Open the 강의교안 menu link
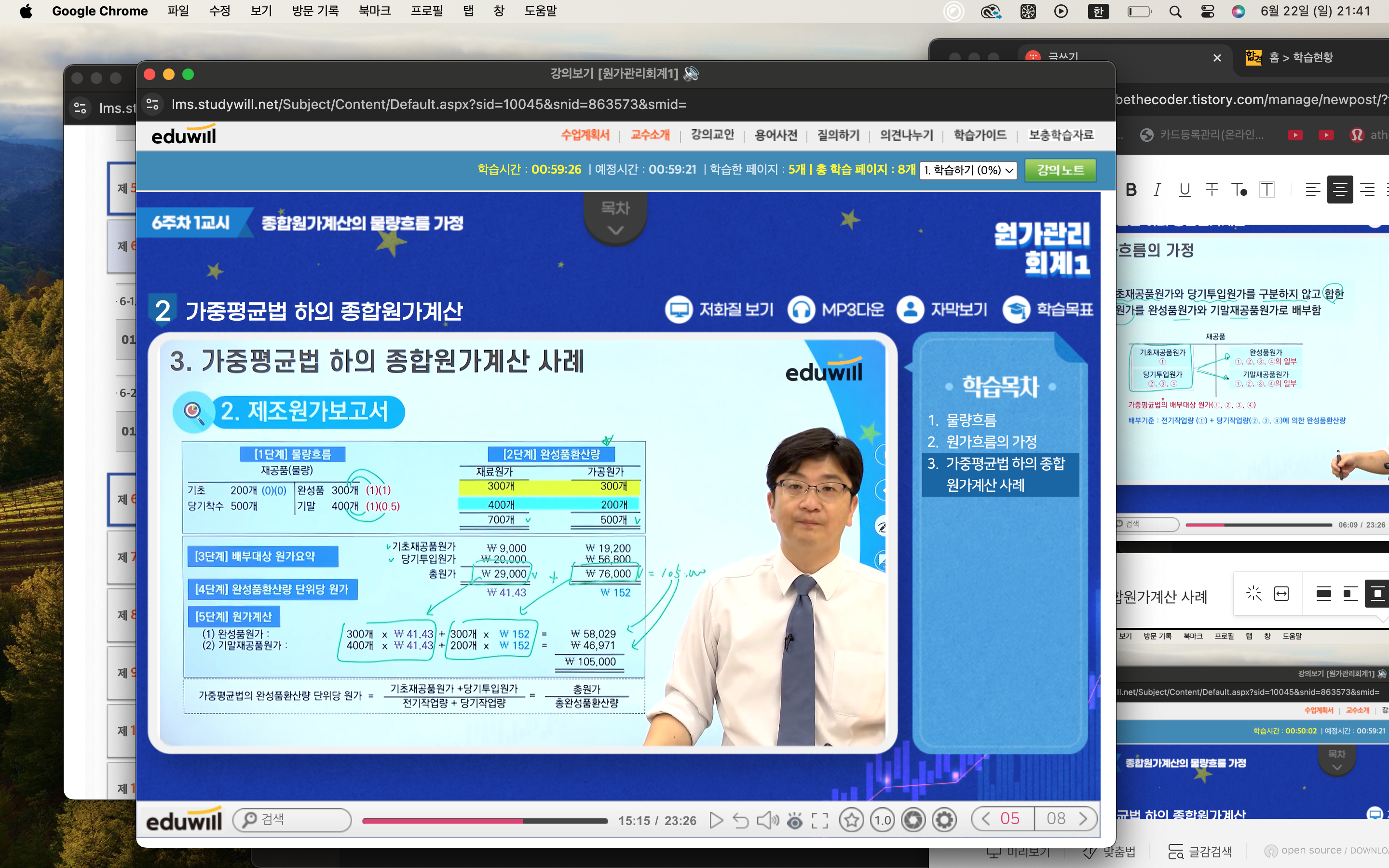The height and width of the screenshot is (868, 1389). tap(712, 135)
